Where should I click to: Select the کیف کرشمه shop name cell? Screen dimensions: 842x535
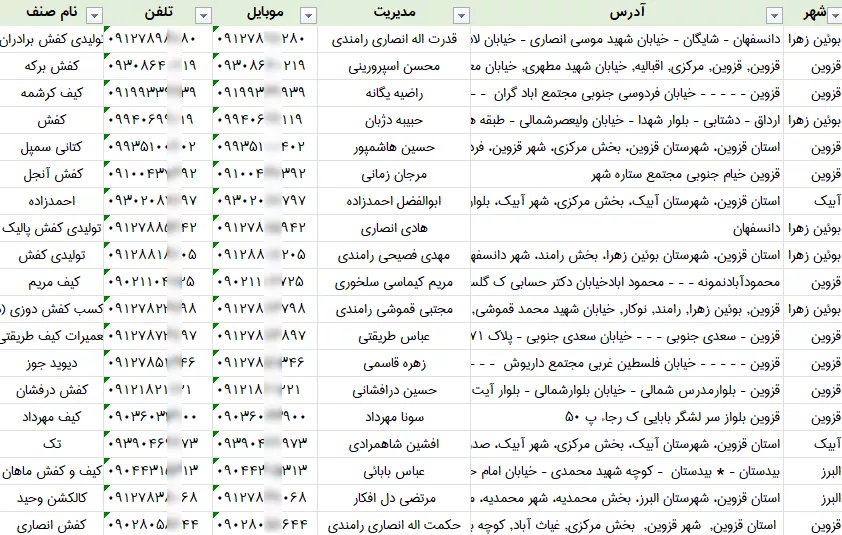click(52, 93)
